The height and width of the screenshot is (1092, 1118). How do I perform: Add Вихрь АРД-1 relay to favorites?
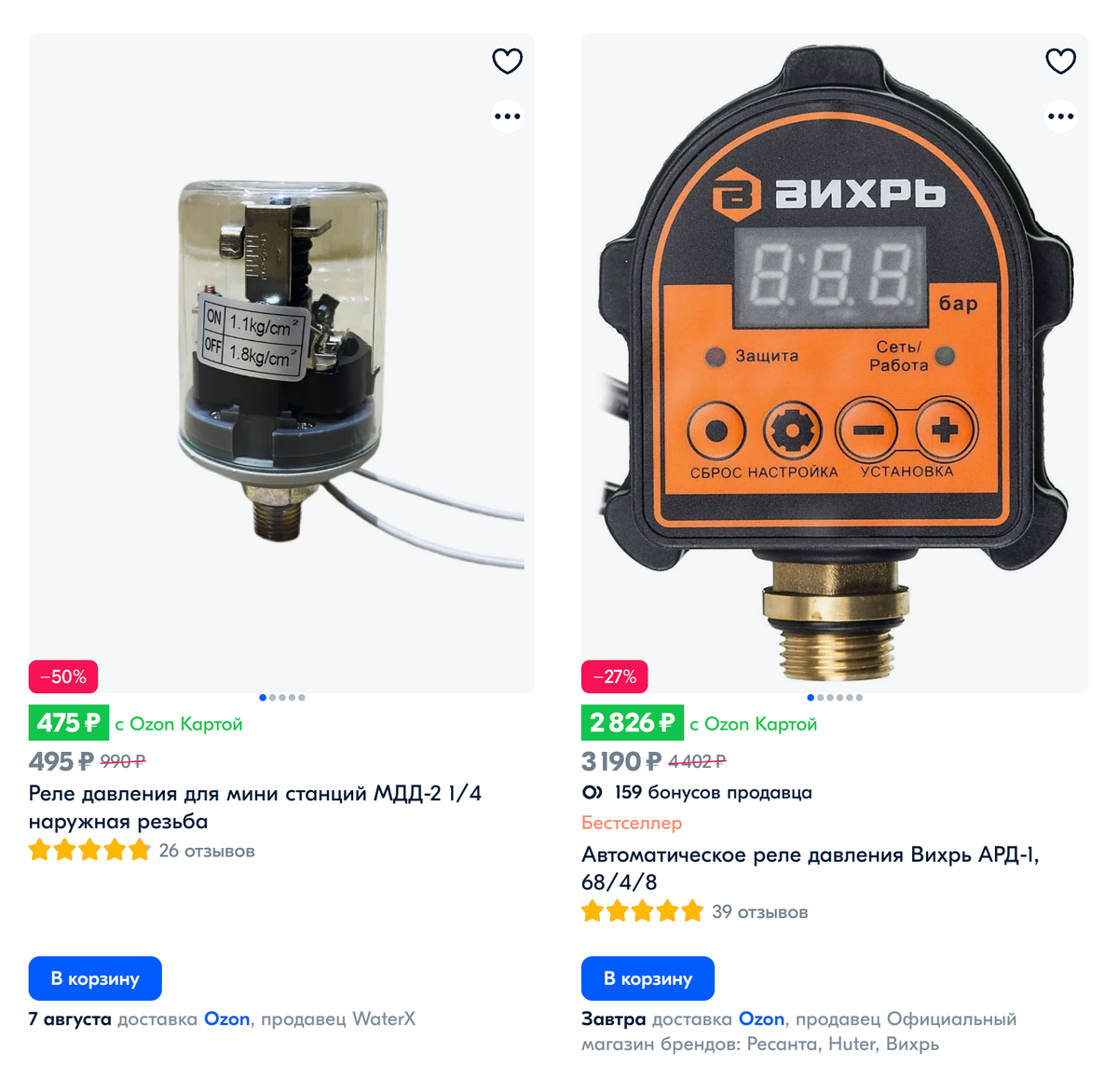pyautogui.click(x=1060, y=61)
